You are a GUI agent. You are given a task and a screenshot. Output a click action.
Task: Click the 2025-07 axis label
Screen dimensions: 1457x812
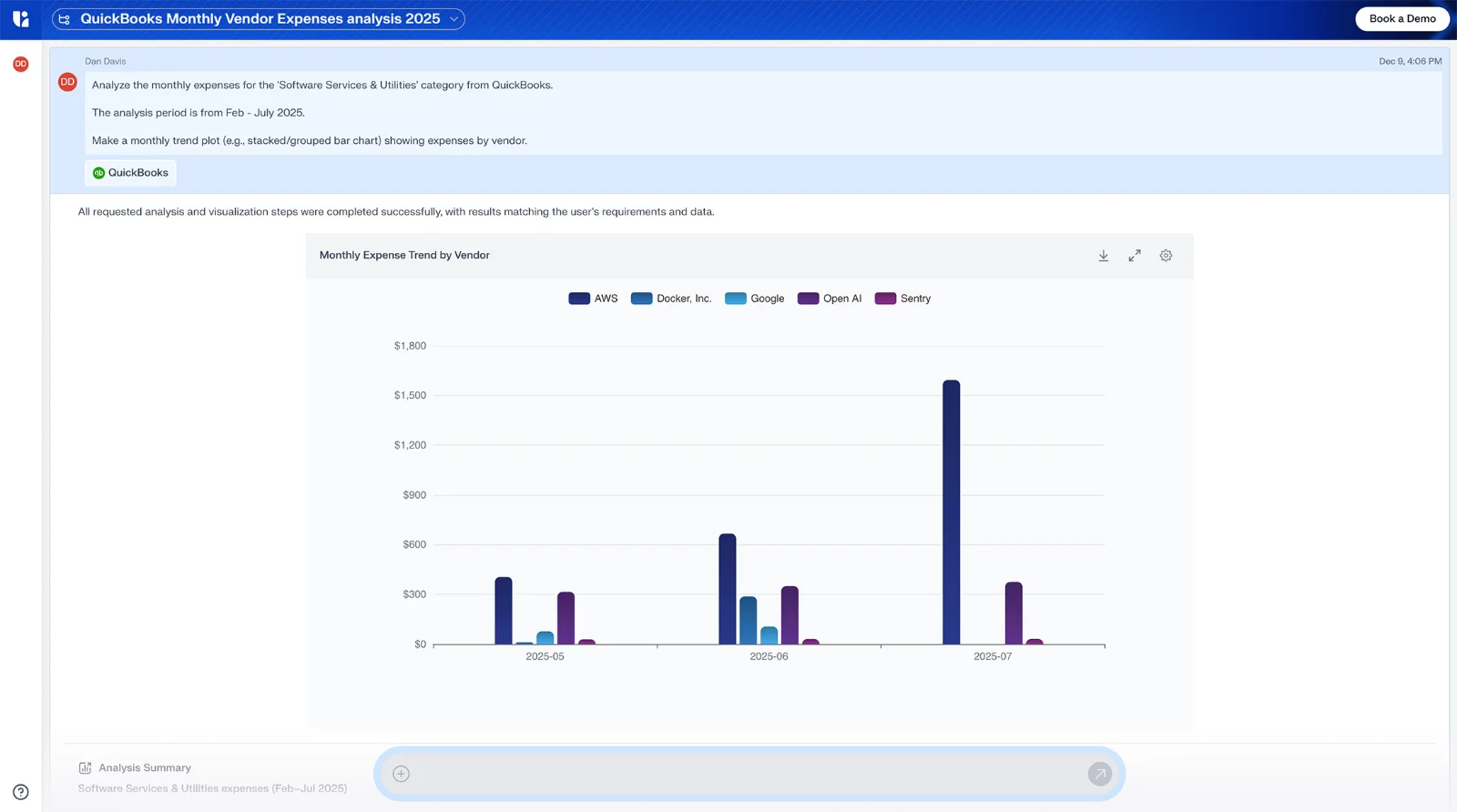993,656
